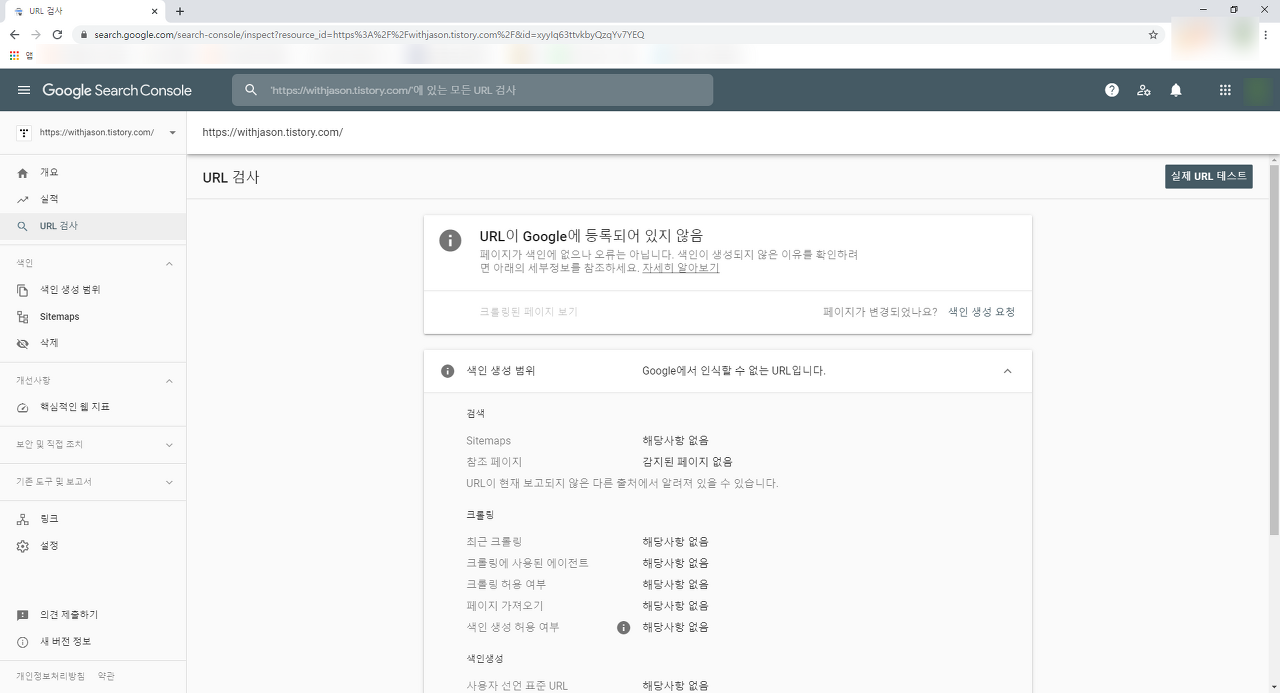
Task: Click the trend icon beside 실적
Action: 23,200
